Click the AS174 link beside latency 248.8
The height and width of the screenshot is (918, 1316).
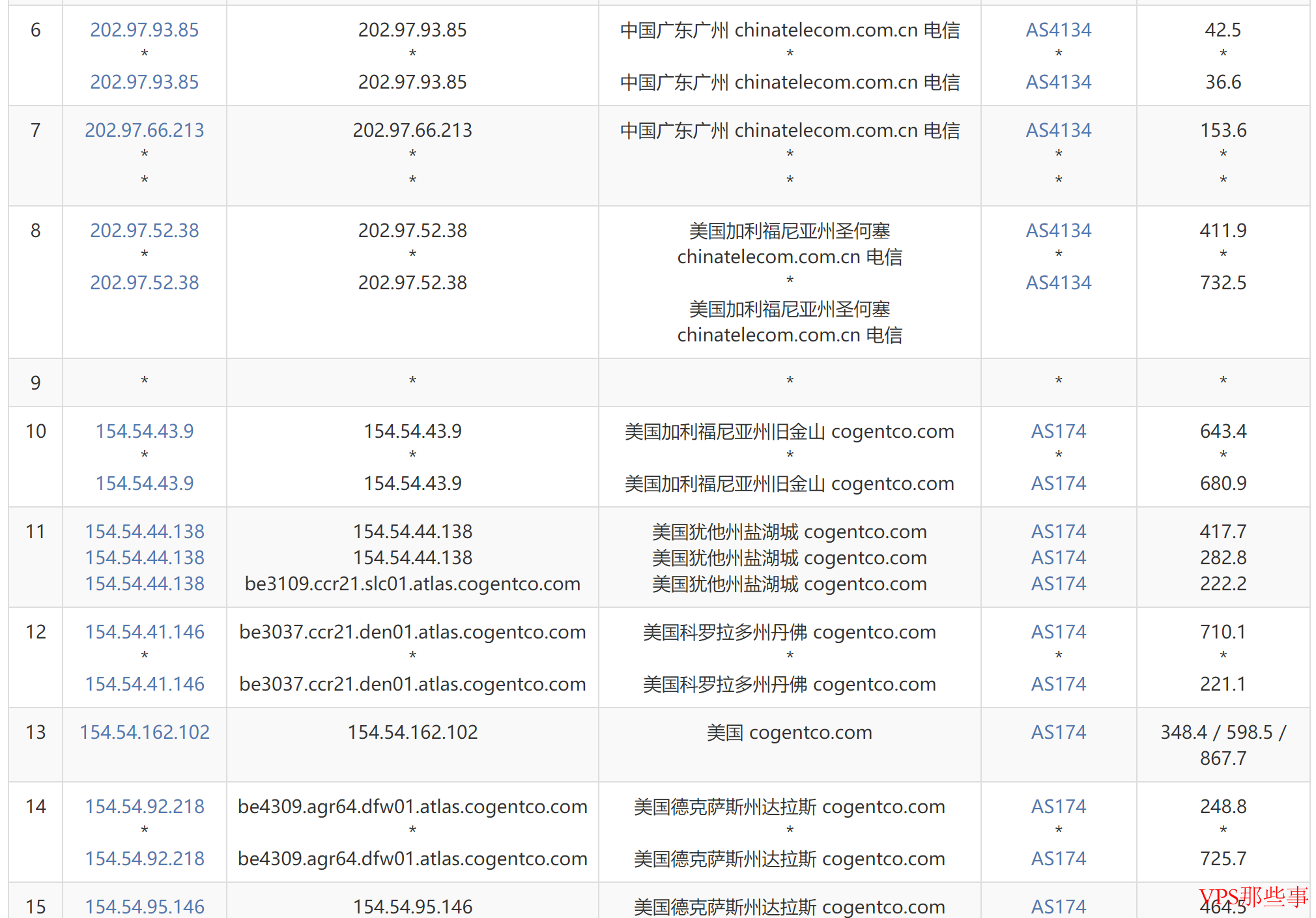[x=1059, y=807]
